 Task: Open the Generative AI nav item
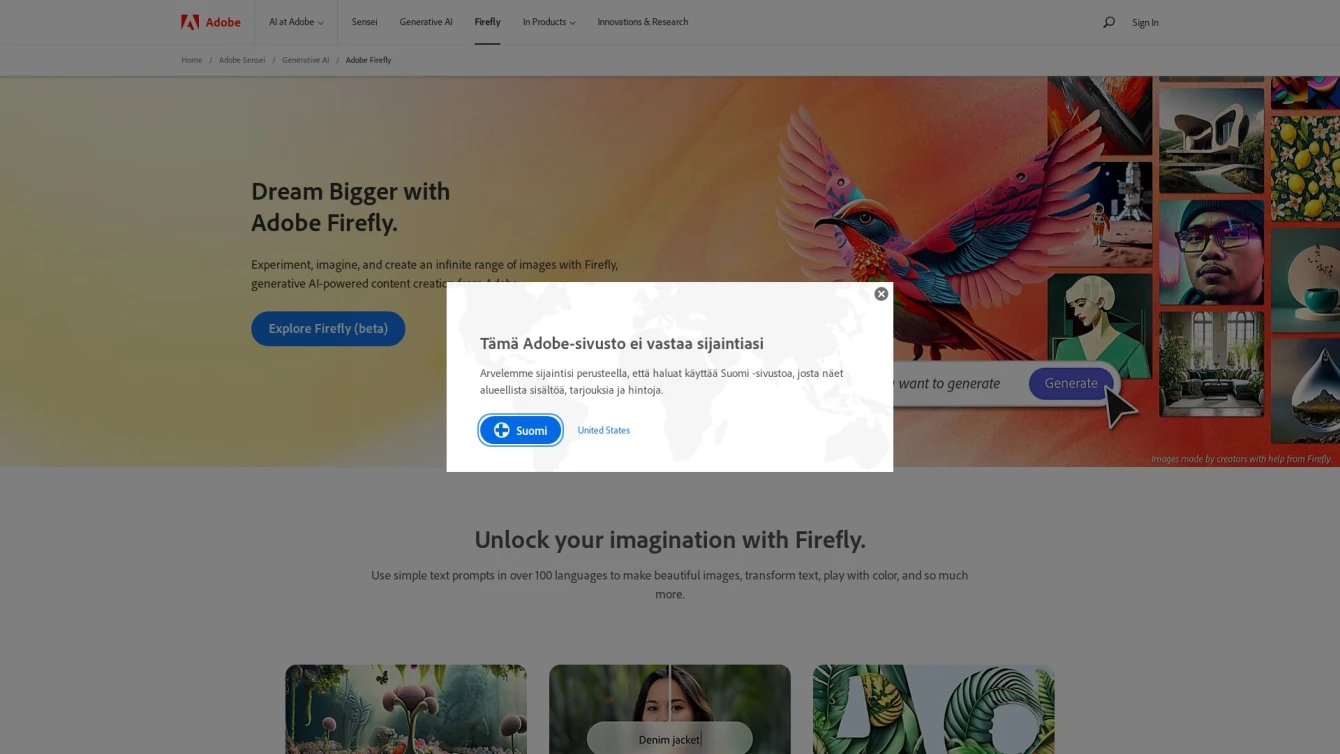click(x=426, y=22)
